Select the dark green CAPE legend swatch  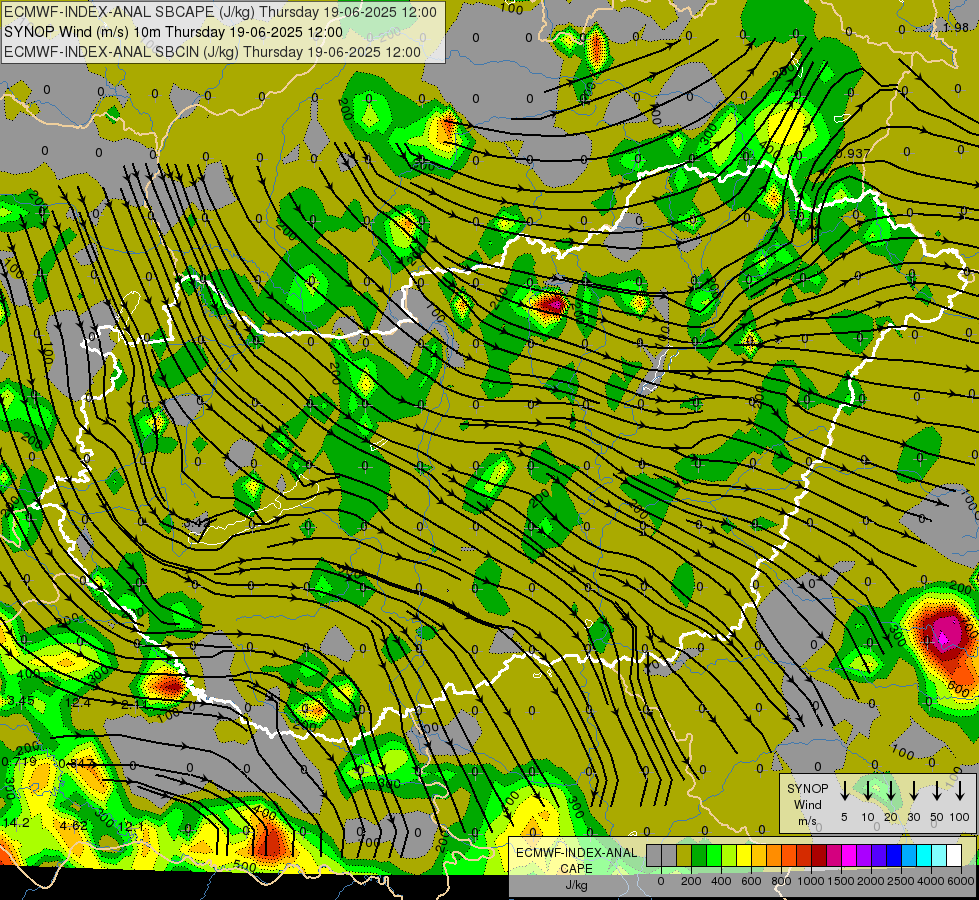tap(699, 856)
